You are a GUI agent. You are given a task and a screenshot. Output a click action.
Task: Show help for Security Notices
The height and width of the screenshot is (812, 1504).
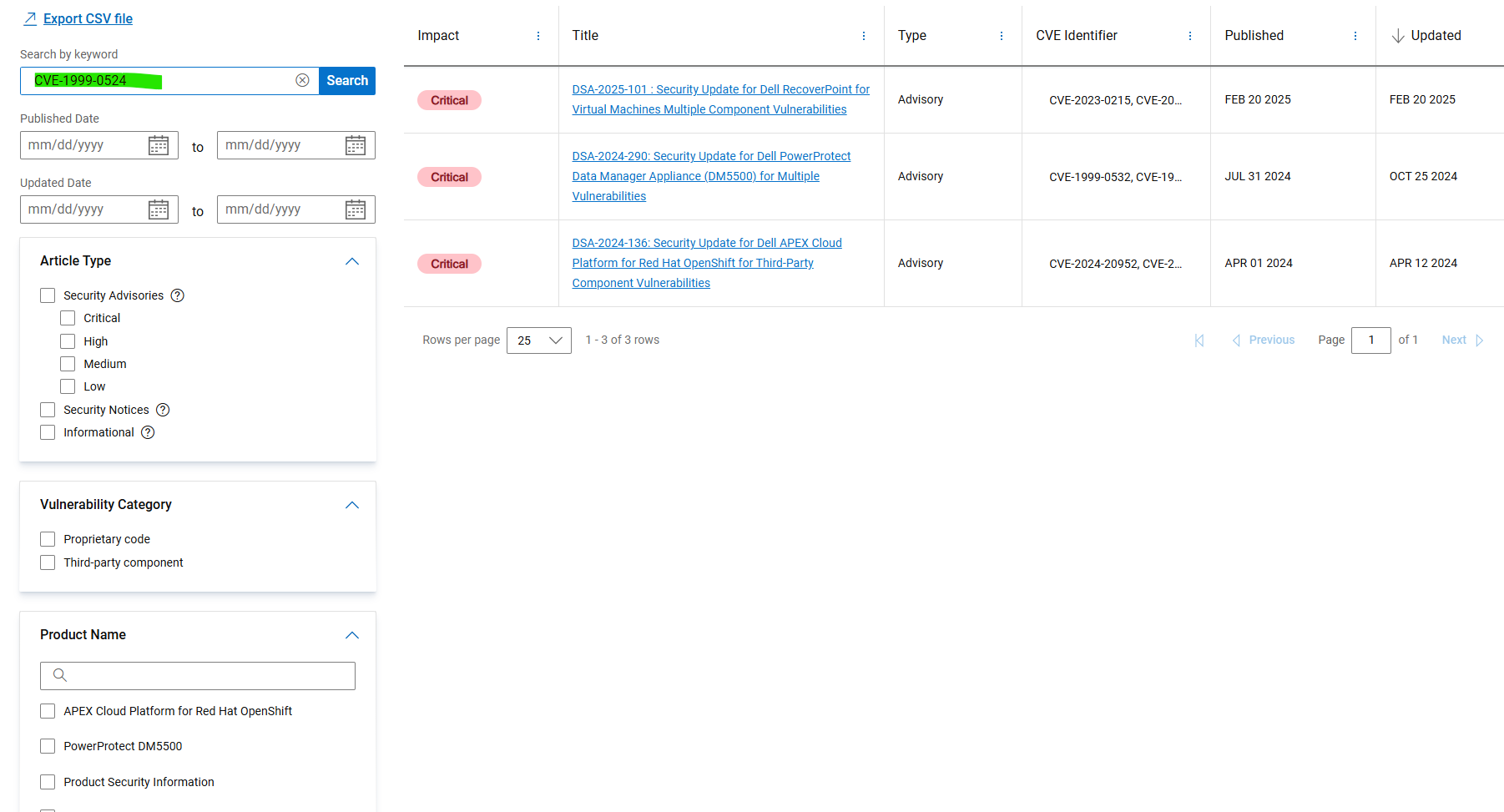tap(163, 410)
